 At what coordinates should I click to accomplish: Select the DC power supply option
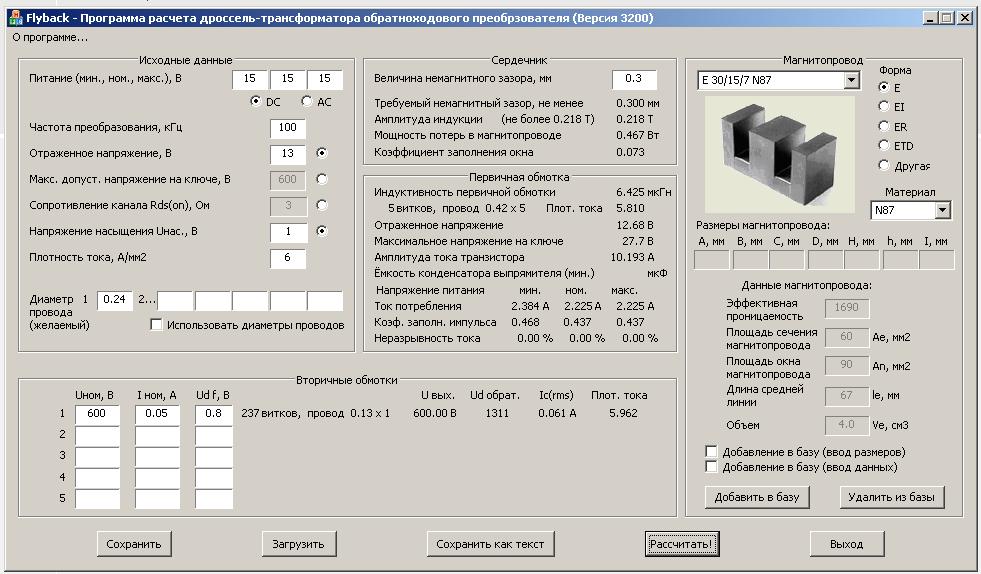point(256,102)
